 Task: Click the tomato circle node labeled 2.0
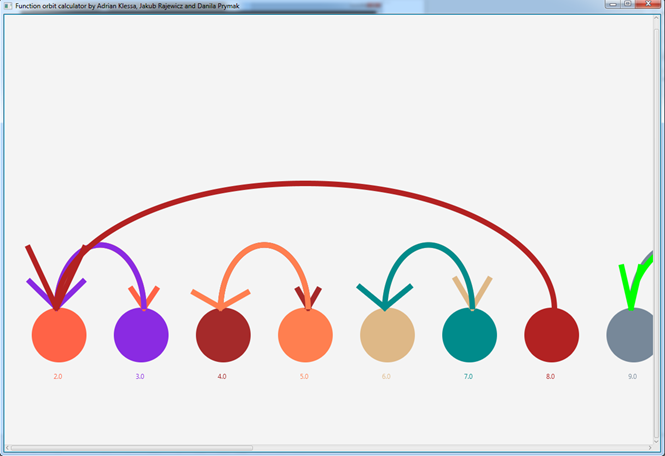(x=59, y=335)
